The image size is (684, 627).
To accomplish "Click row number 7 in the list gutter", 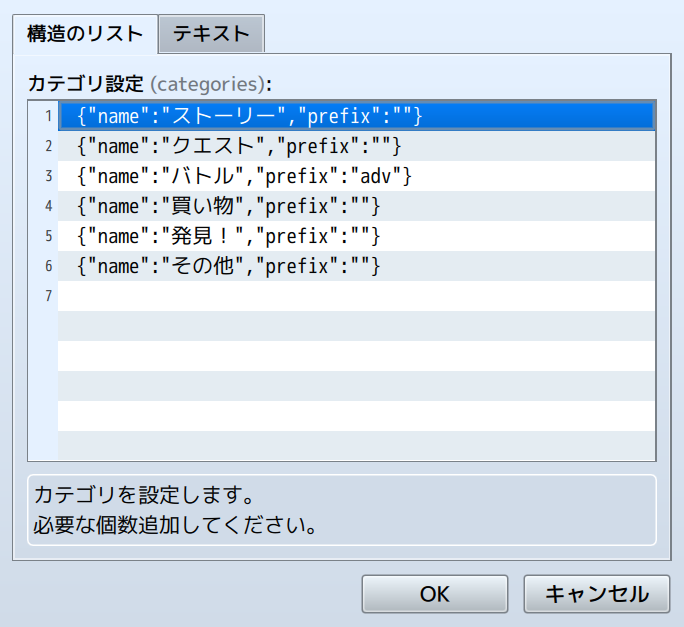I will [46, 297].
